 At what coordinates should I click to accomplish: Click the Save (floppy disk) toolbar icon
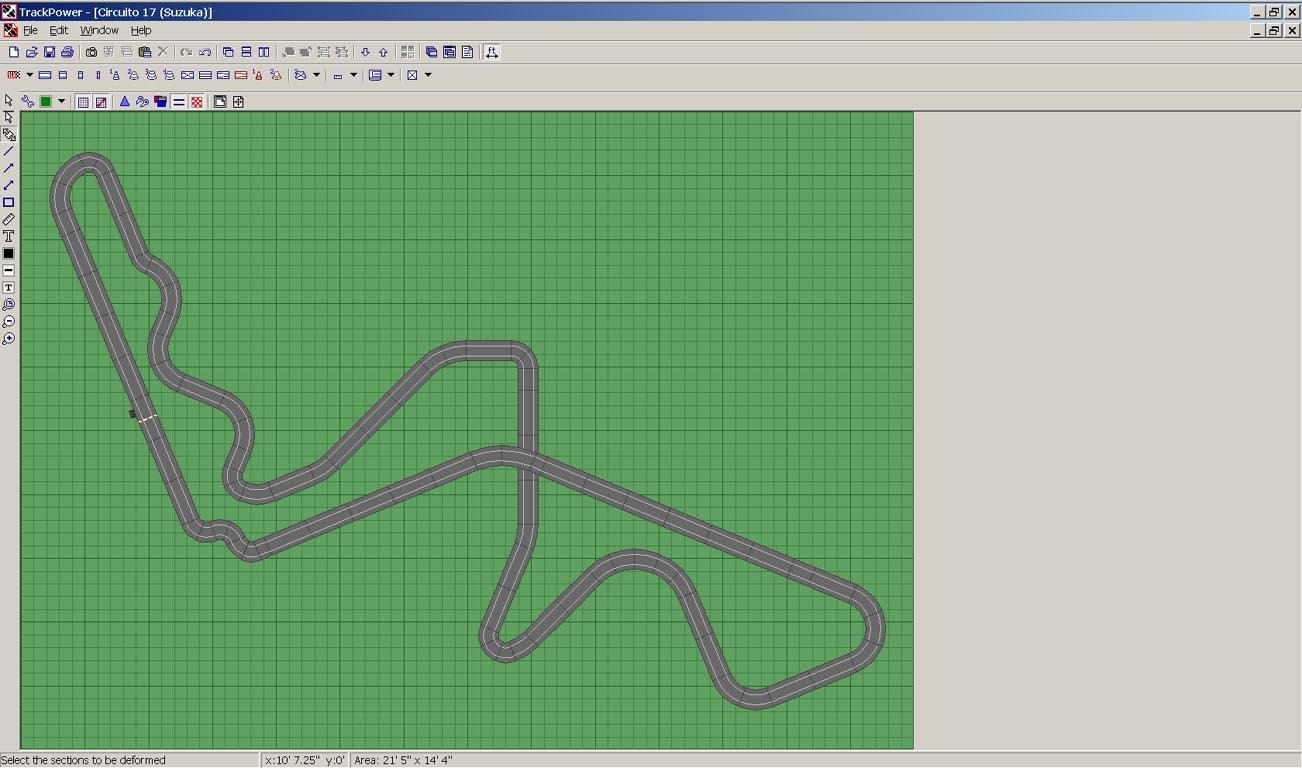[x=49, y=52]
